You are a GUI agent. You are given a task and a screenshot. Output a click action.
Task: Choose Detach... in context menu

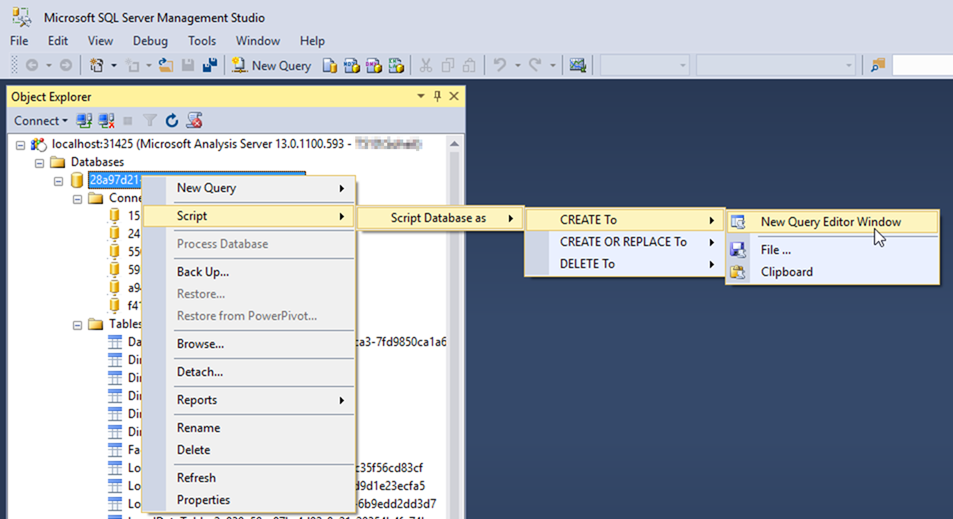click(249, 371)
